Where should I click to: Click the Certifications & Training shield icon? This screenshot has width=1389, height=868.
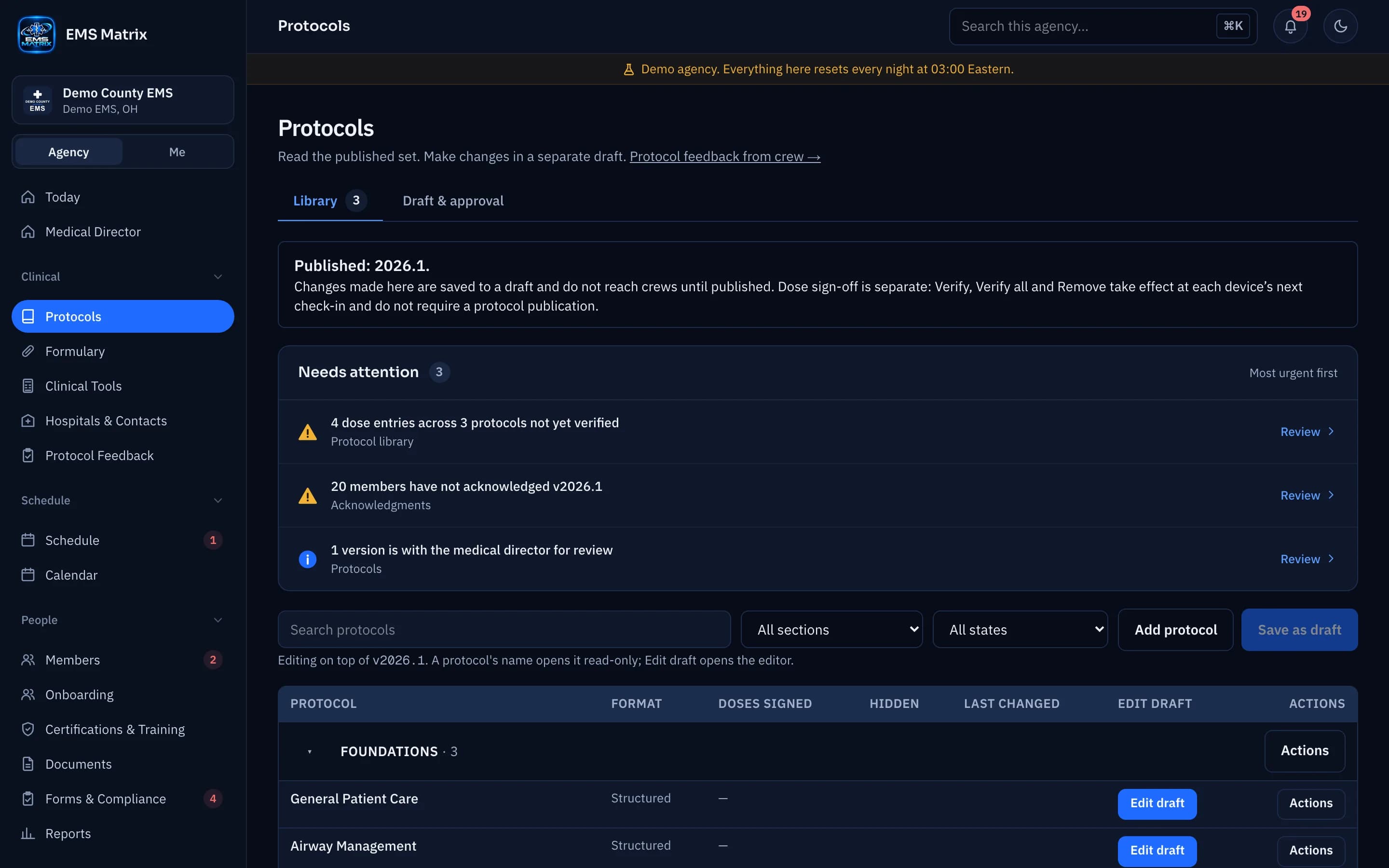coord(28,730)
